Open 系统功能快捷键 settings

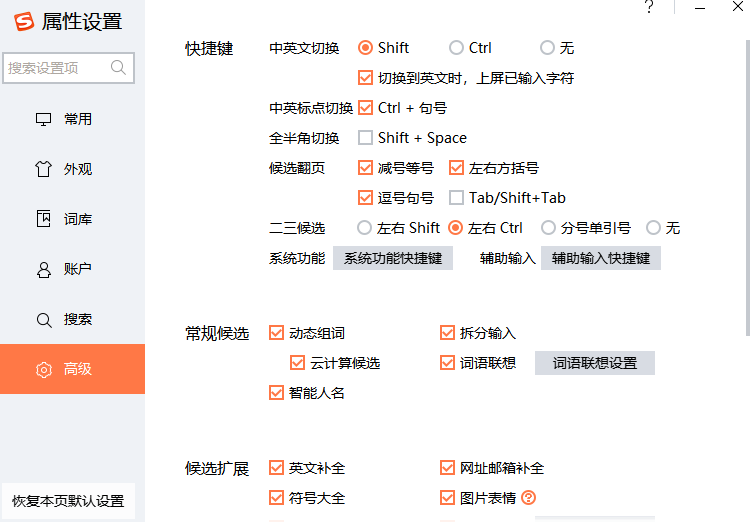coord(392,258)
